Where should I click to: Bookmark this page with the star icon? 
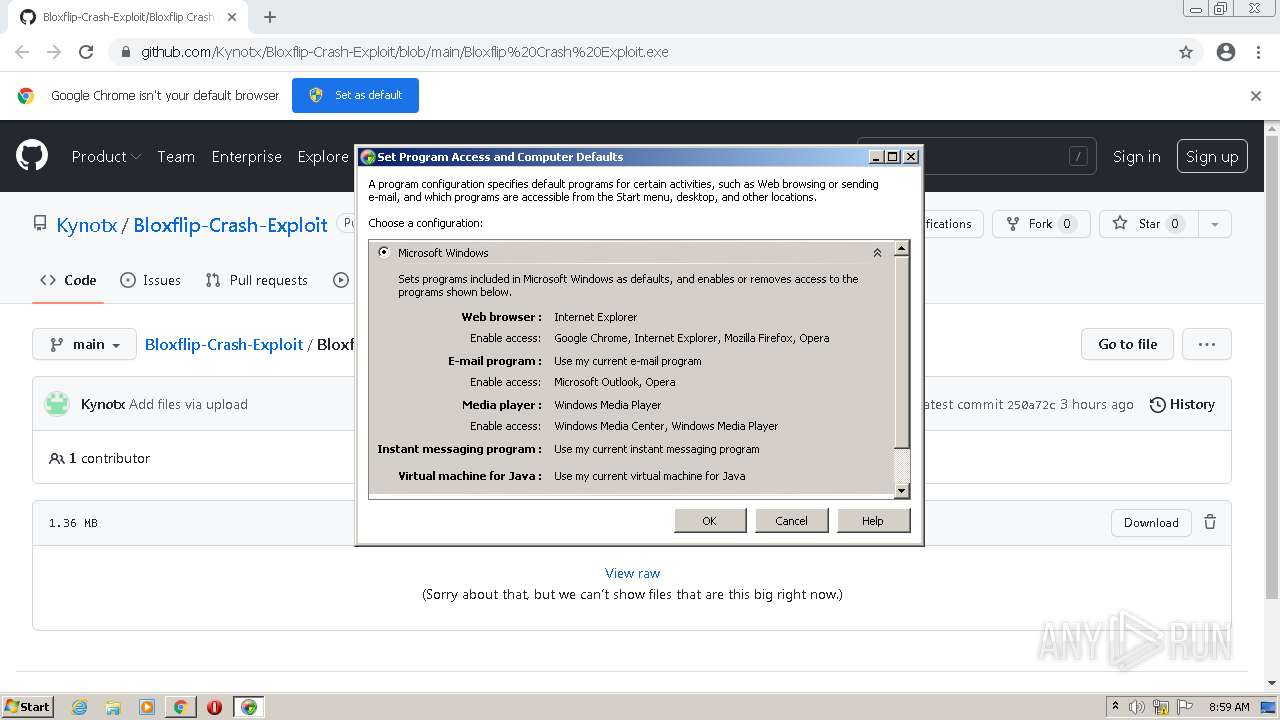coord(1186,52)
